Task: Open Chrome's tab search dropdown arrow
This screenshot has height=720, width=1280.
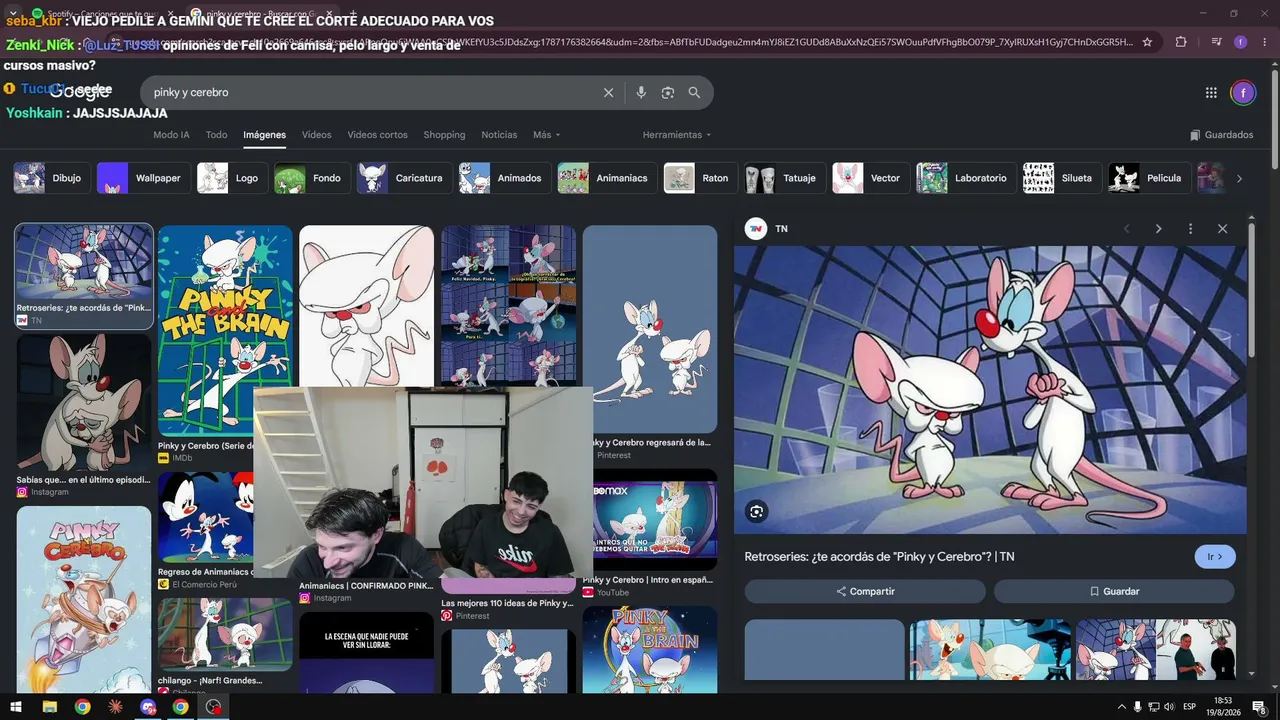Action: (13, 13)
